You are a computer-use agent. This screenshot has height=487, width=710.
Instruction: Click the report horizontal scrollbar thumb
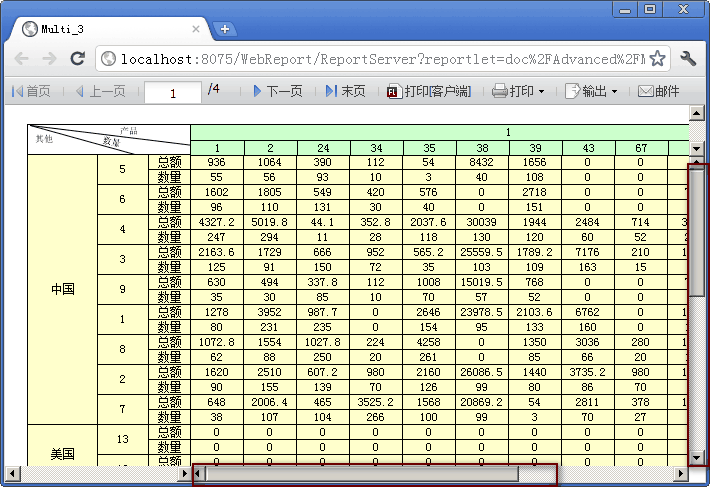362,474
